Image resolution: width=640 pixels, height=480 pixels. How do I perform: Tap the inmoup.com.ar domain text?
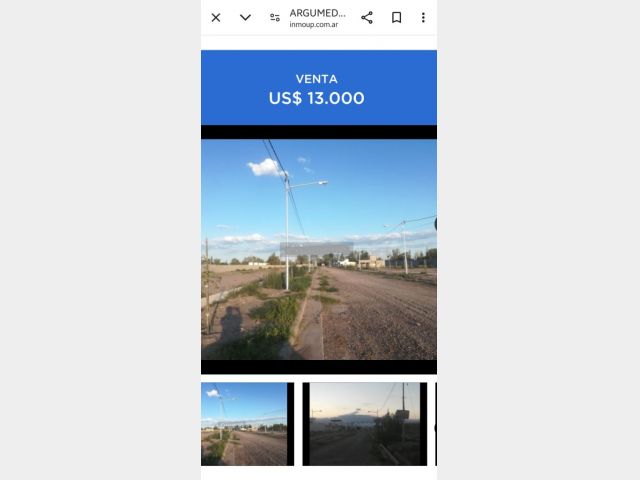314,25
